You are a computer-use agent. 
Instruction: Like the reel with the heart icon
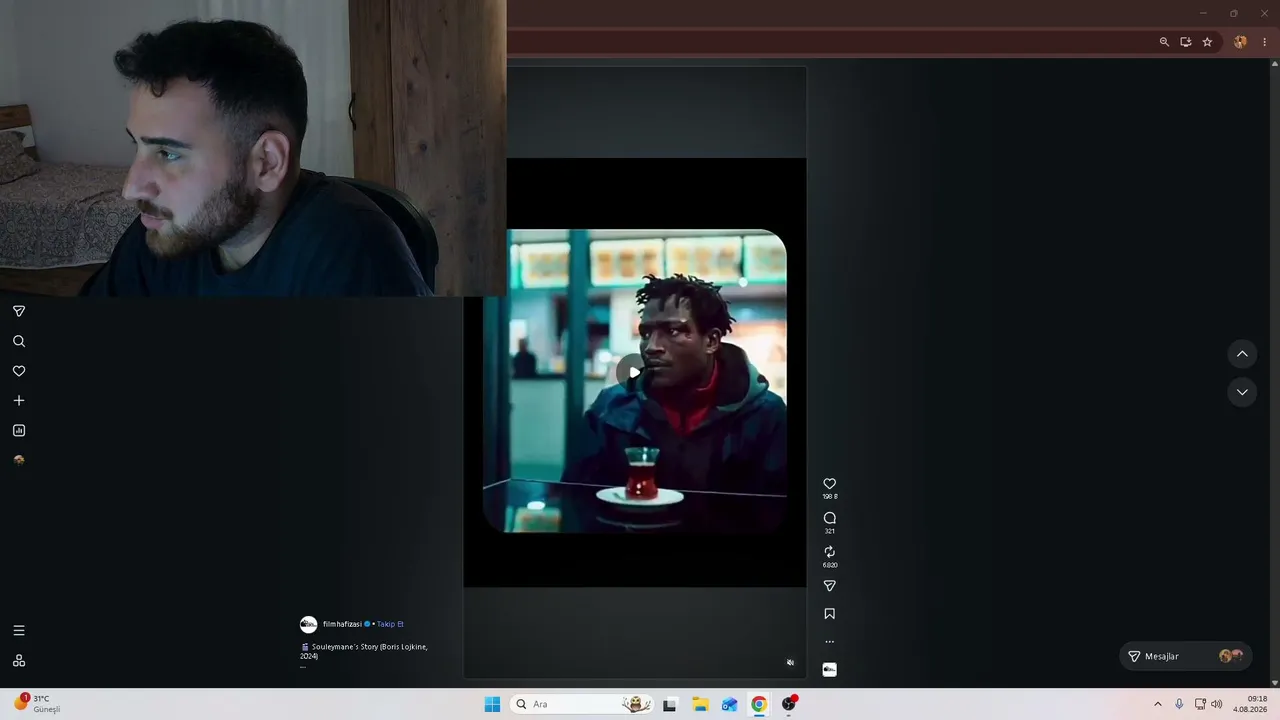tap(829, 484)
